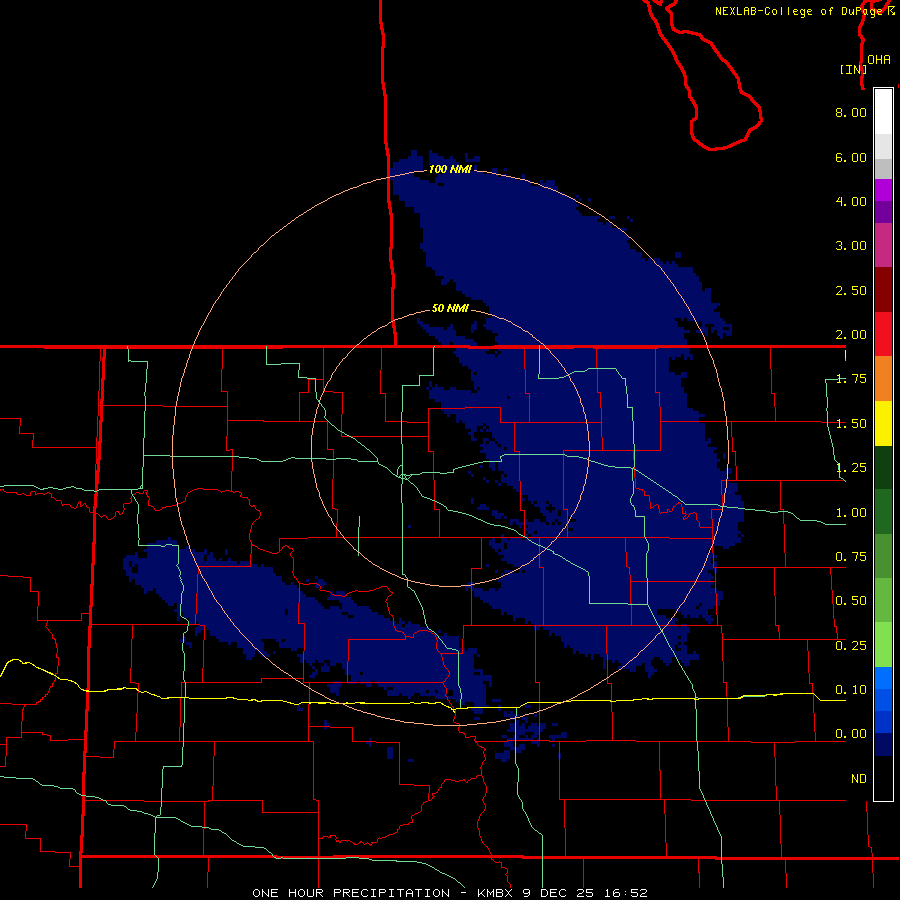The width and height of the screenshot is (900, 900).
Task: Click the 1.25 legend value
Action: click(x=851, y=468)
